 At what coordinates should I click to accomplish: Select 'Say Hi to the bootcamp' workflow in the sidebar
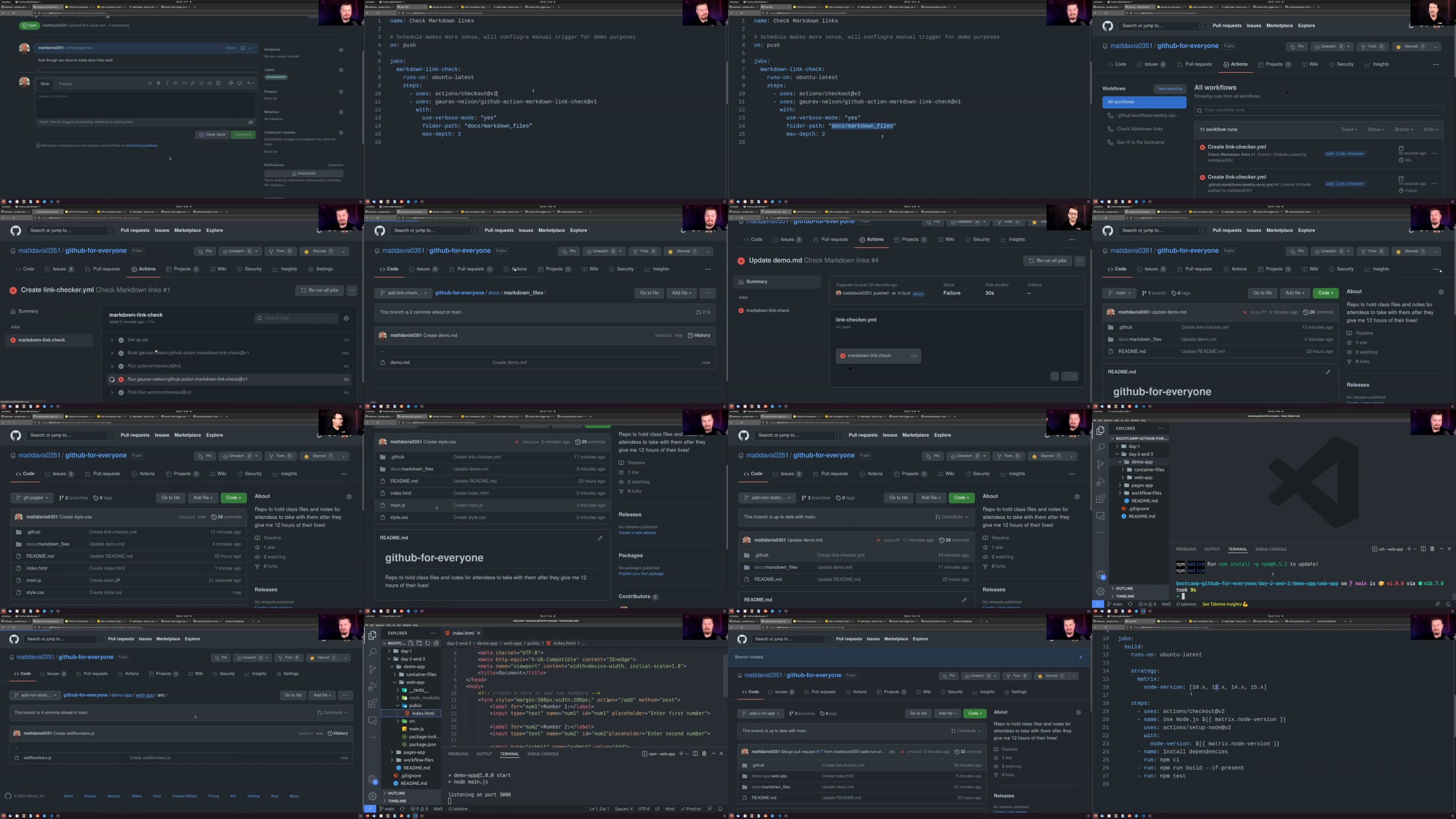(x=1141, y=142)
